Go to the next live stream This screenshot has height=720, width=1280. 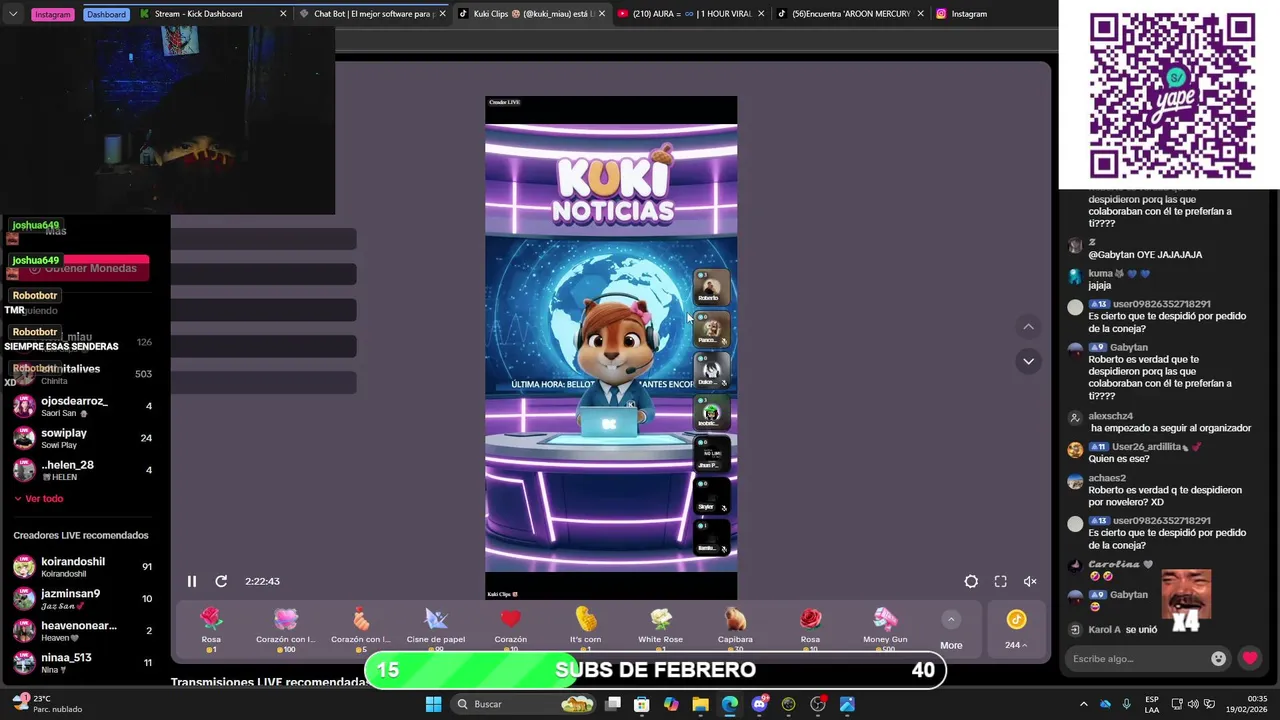coord(1028,361)
